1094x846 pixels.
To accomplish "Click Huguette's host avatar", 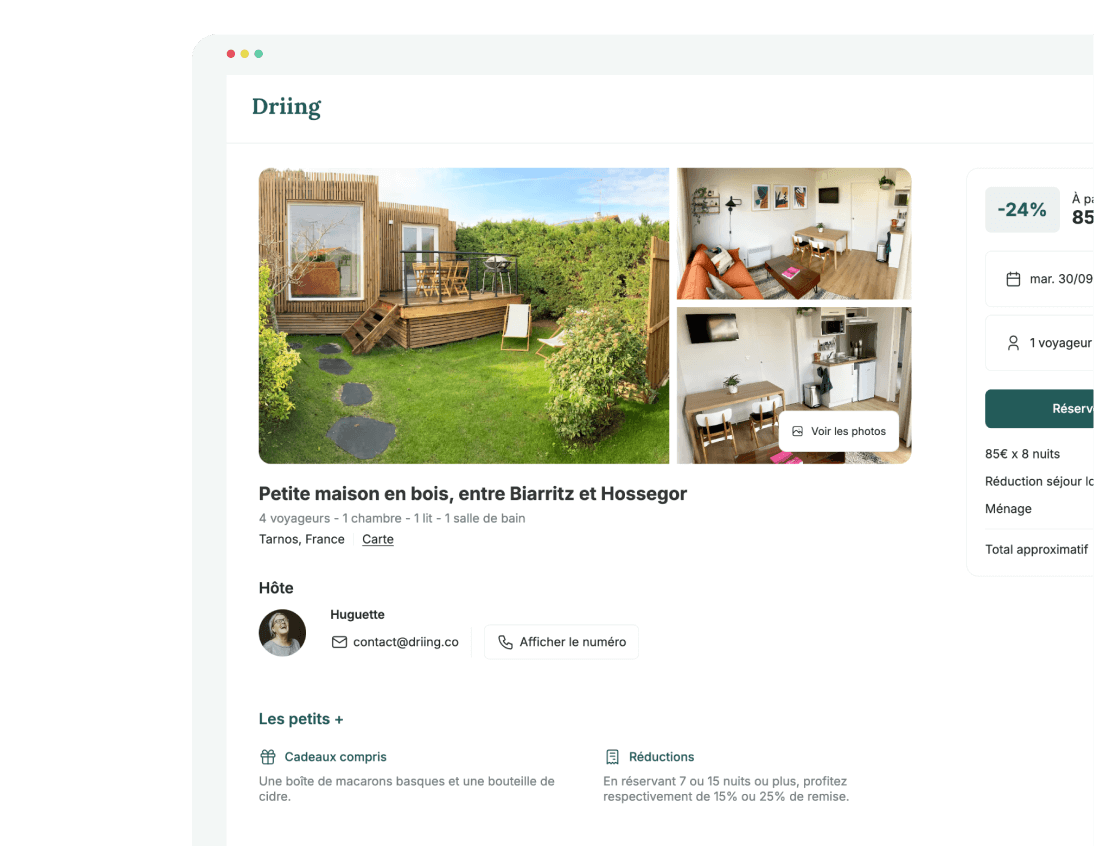I will click(283, 633).
